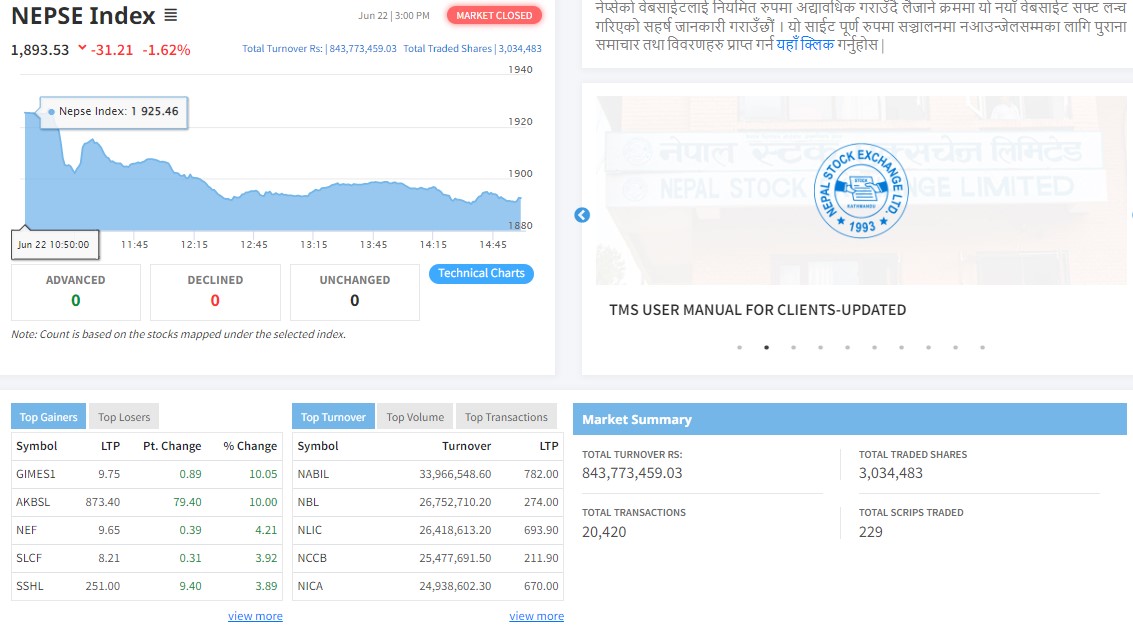This screenshot has width=1133, height=629.
Task: Click the AKBSL symbol in Top Gainers
Action: click(x=33, y=502)
